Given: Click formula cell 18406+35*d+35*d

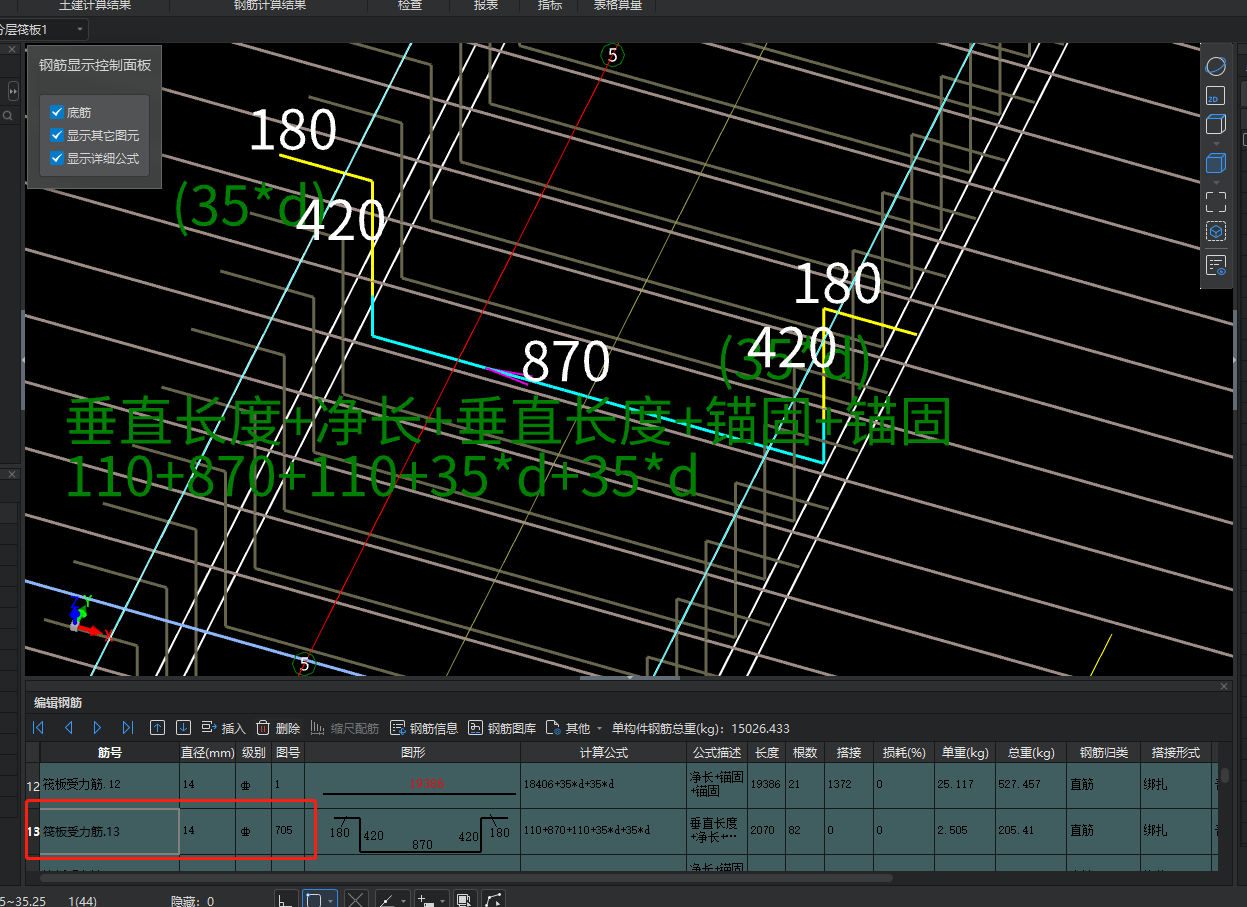Looking at the screenshot, I should pos(604,785).
